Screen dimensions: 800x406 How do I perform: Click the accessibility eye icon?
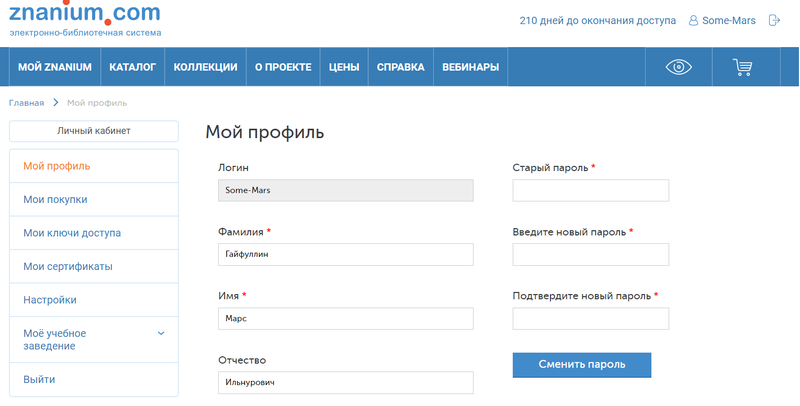pos(679,68)
